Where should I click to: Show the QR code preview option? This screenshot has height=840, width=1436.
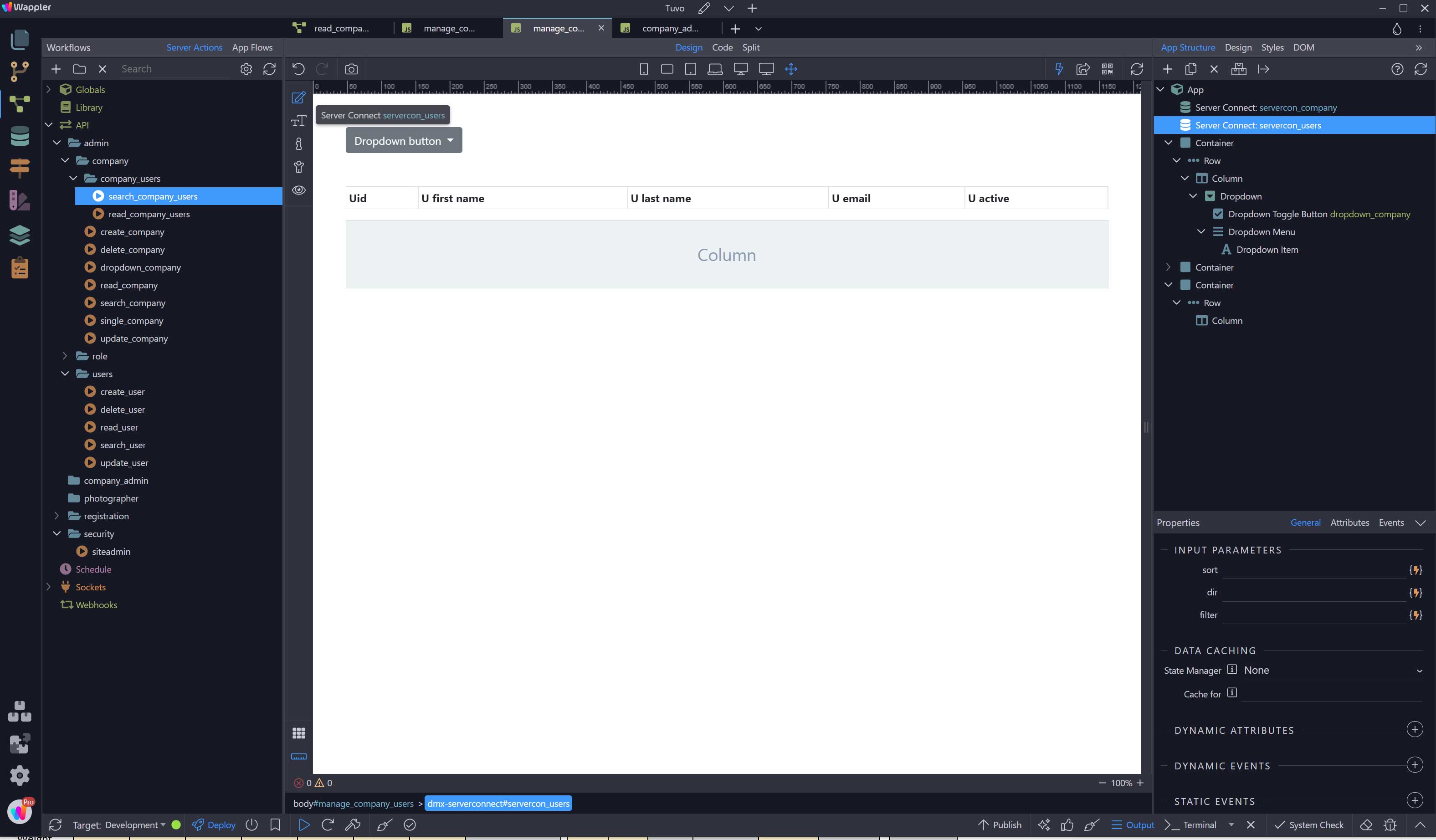(x=1107, y=68)
